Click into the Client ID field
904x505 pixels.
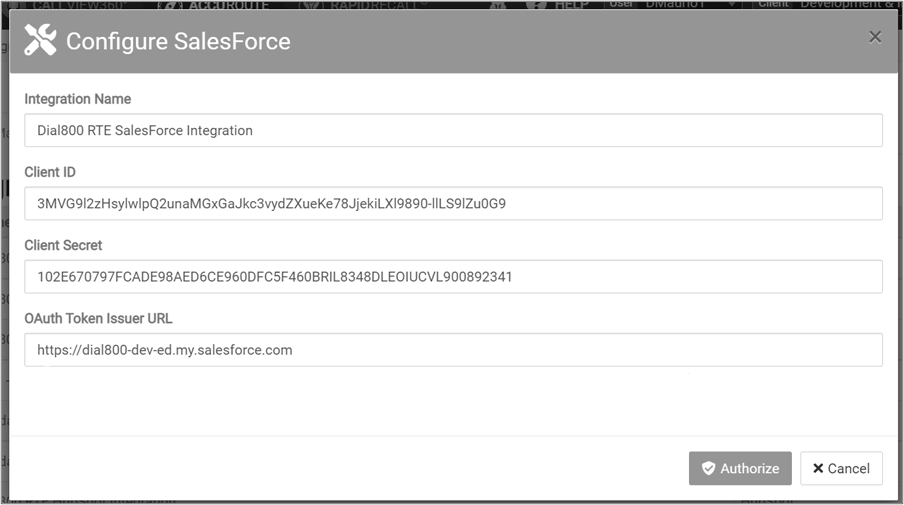pos(453,204)
